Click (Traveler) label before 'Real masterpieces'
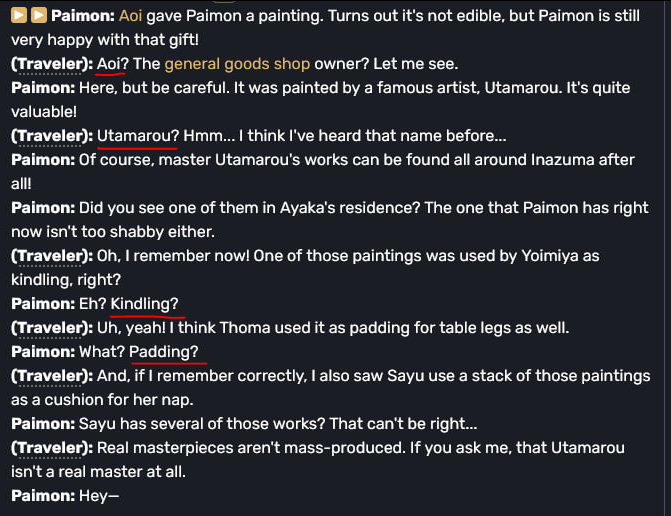 (x=52, y=448)
